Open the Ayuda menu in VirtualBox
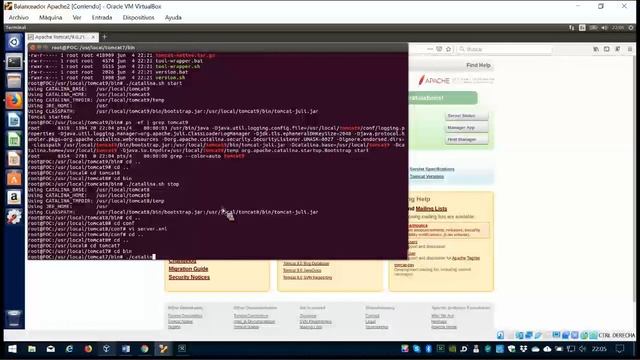640x360 pixels. [173, 18]
